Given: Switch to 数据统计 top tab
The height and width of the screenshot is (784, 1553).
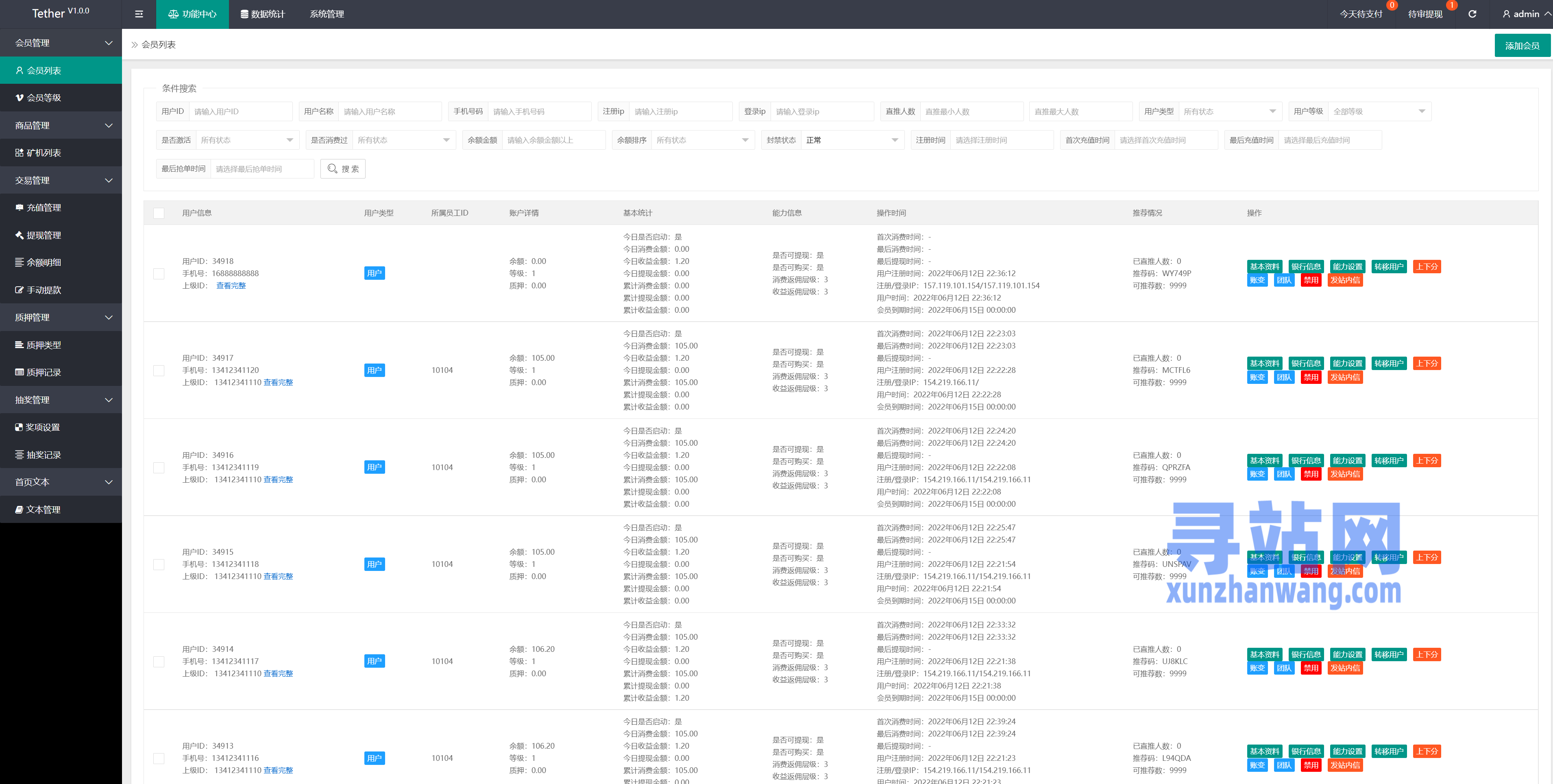Looking at the screenshot, I should (x=263, y=14).
